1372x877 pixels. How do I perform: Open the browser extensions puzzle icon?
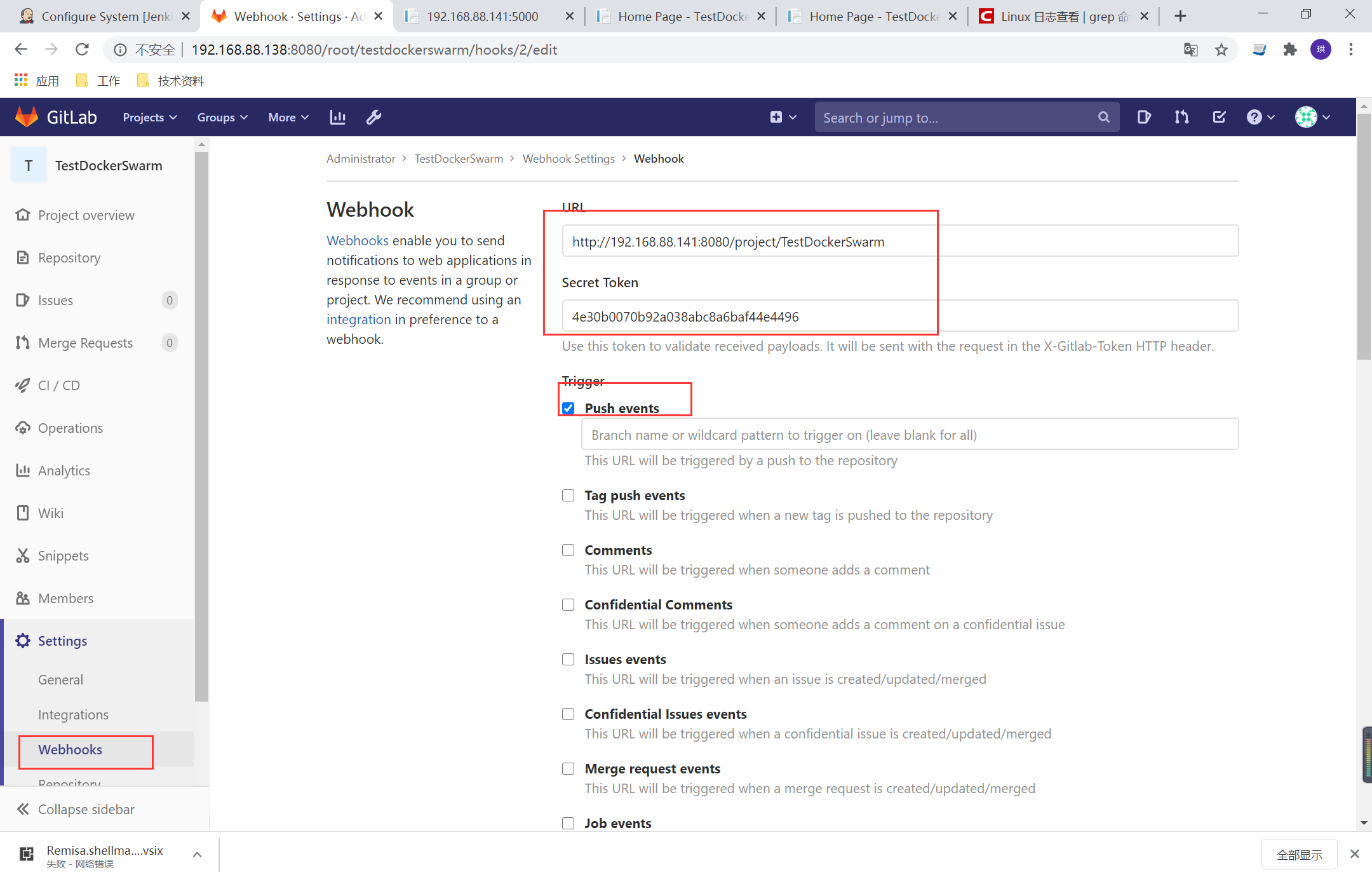(1290, 50)
